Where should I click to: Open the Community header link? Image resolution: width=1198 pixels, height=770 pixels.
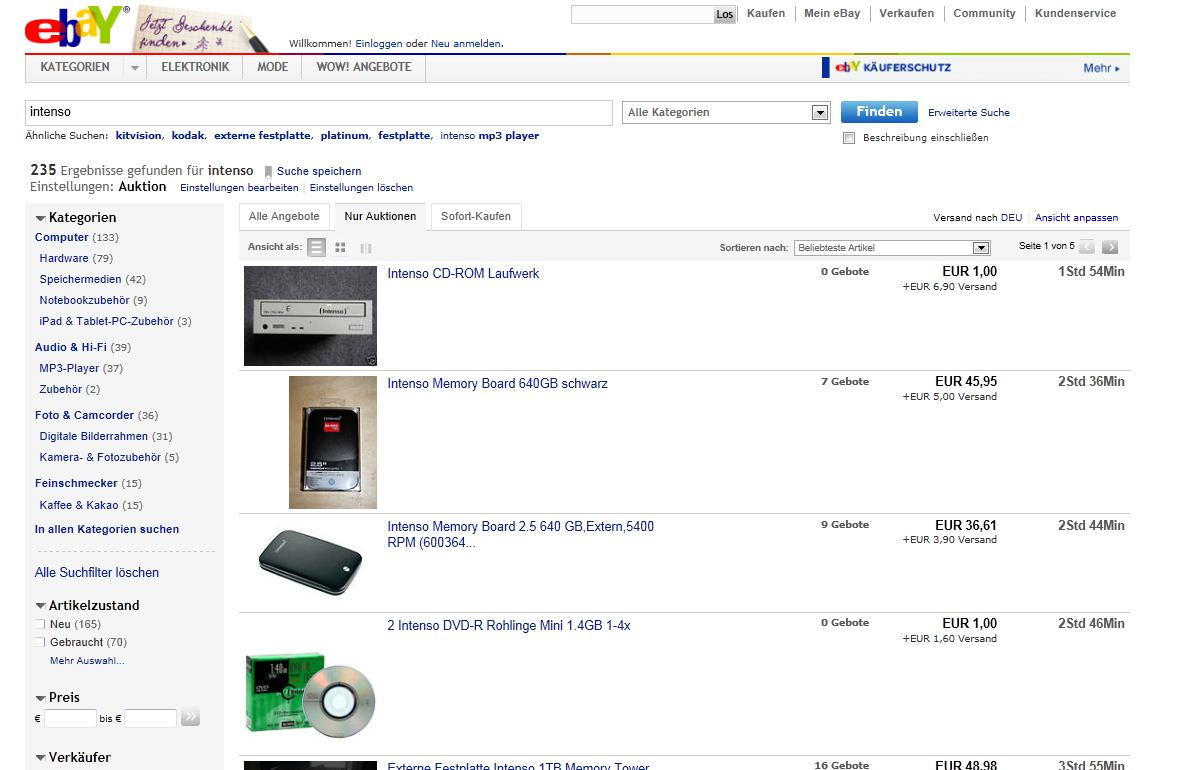point(984,13)
